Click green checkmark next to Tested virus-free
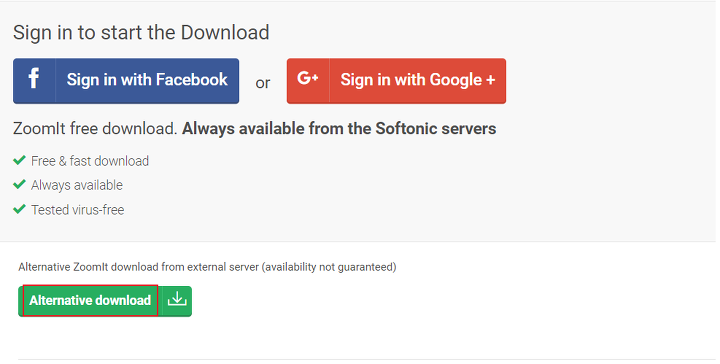720x364 pixels. (x=19, y=209)
